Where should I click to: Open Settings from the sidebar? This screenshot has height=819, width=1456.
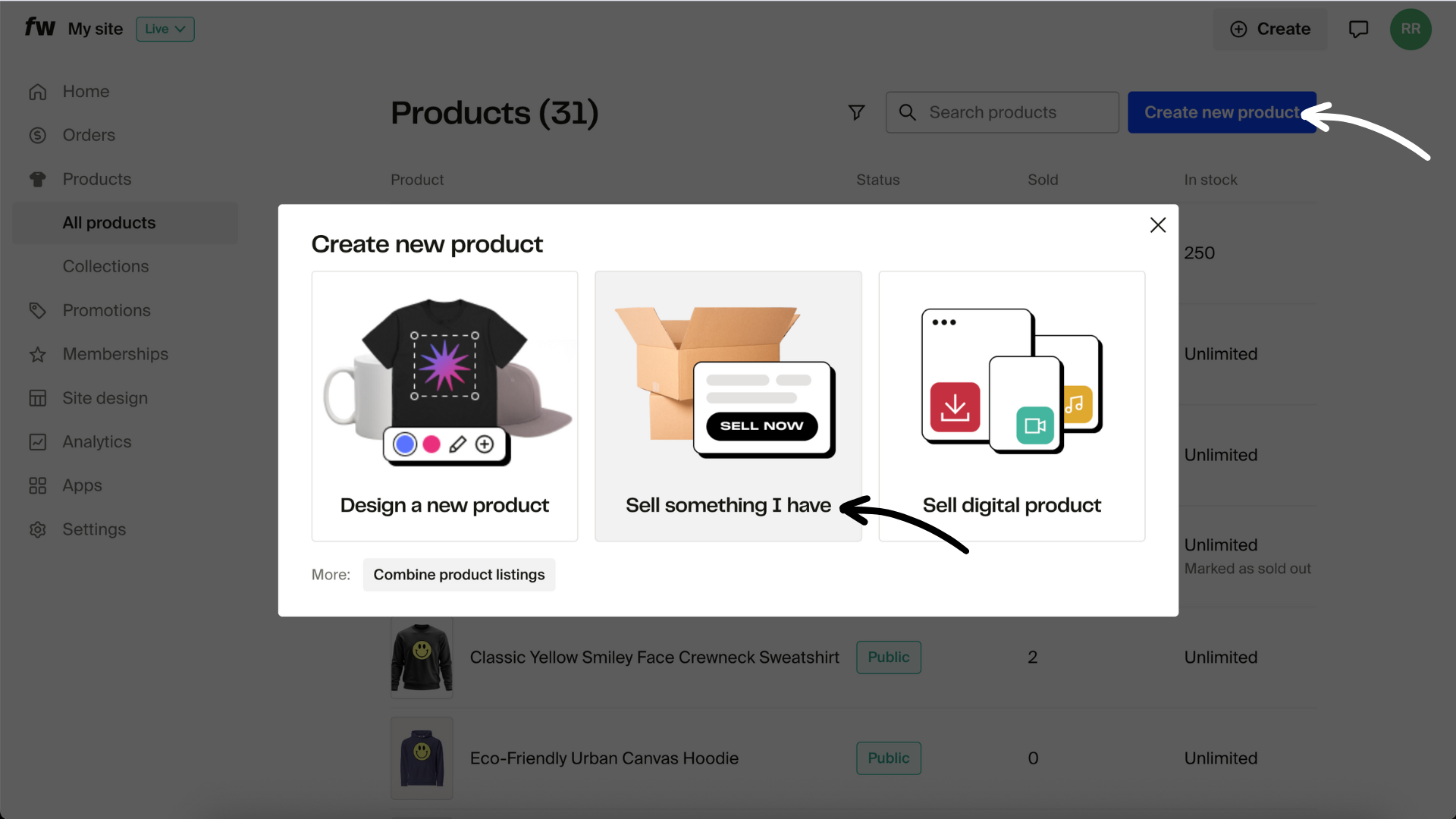[x=94, y=529]
